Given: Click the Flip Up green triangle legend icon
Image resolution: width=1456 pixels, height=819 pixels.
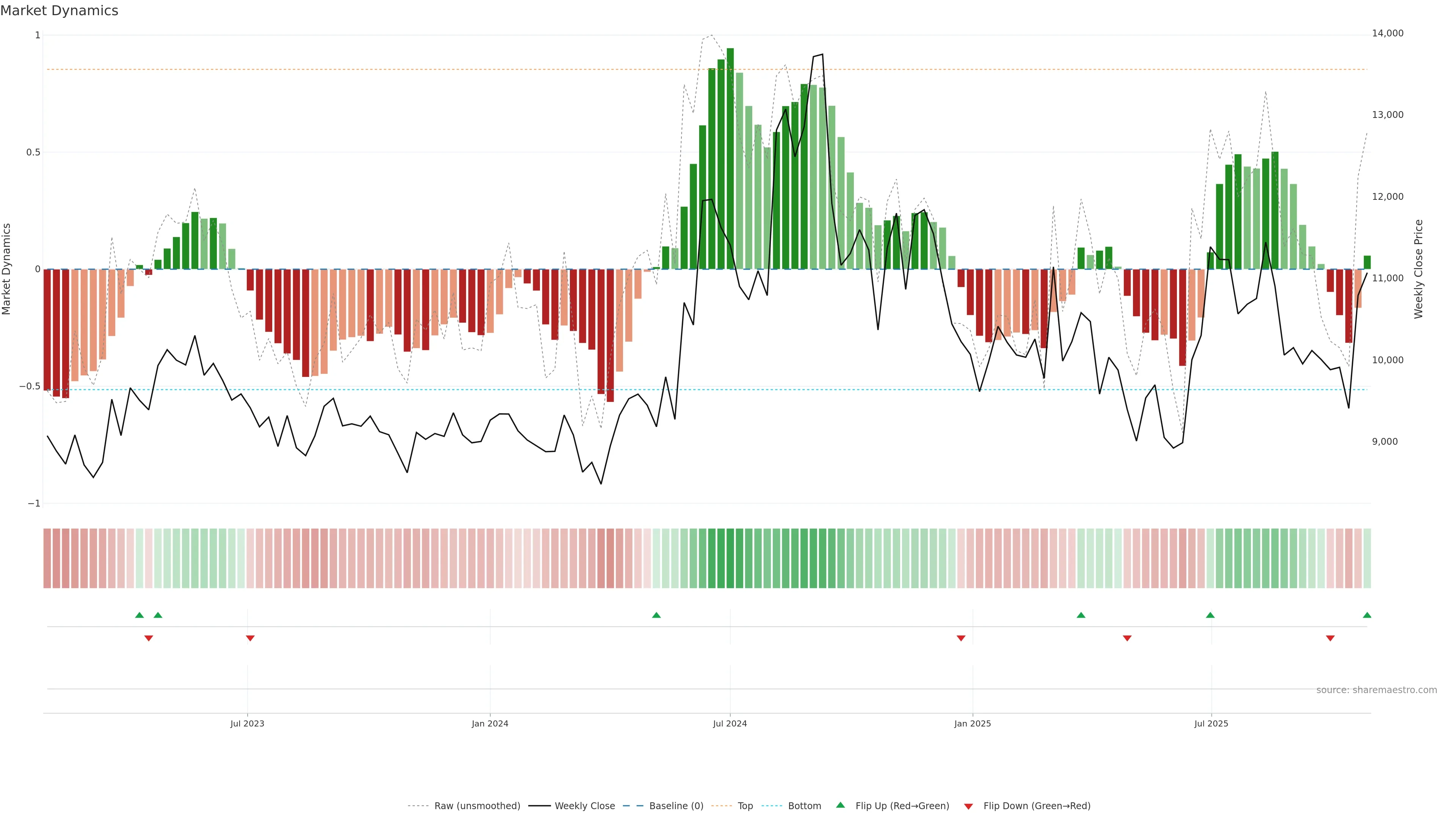Looking at the screenshot, I should pos(841,805).
